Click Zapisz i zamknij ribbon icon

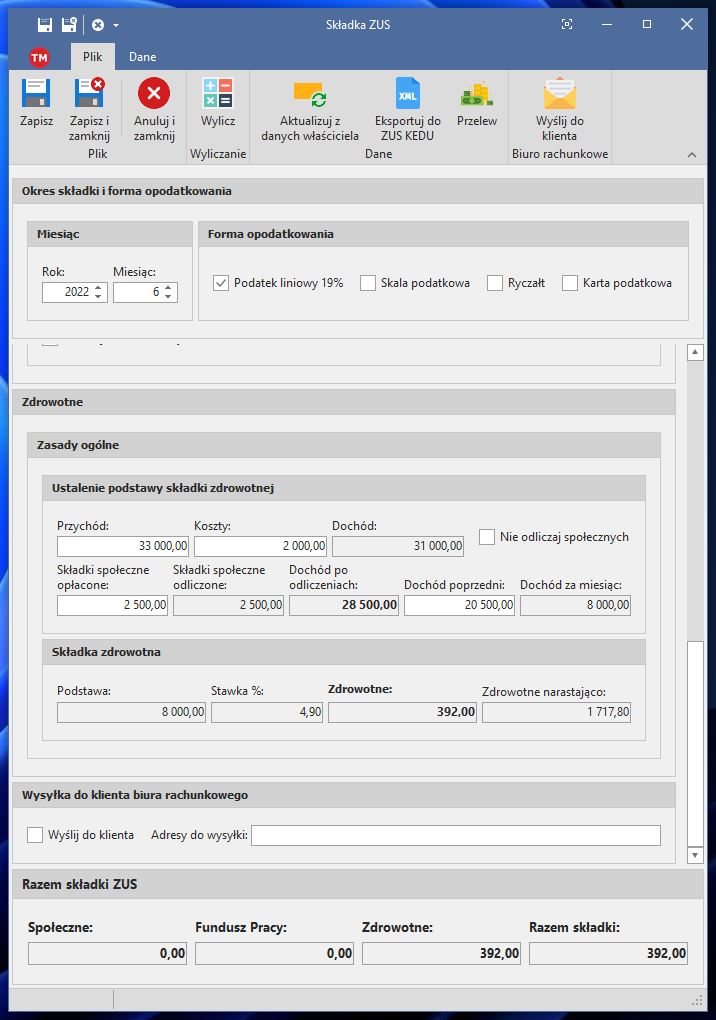[89, 95]
